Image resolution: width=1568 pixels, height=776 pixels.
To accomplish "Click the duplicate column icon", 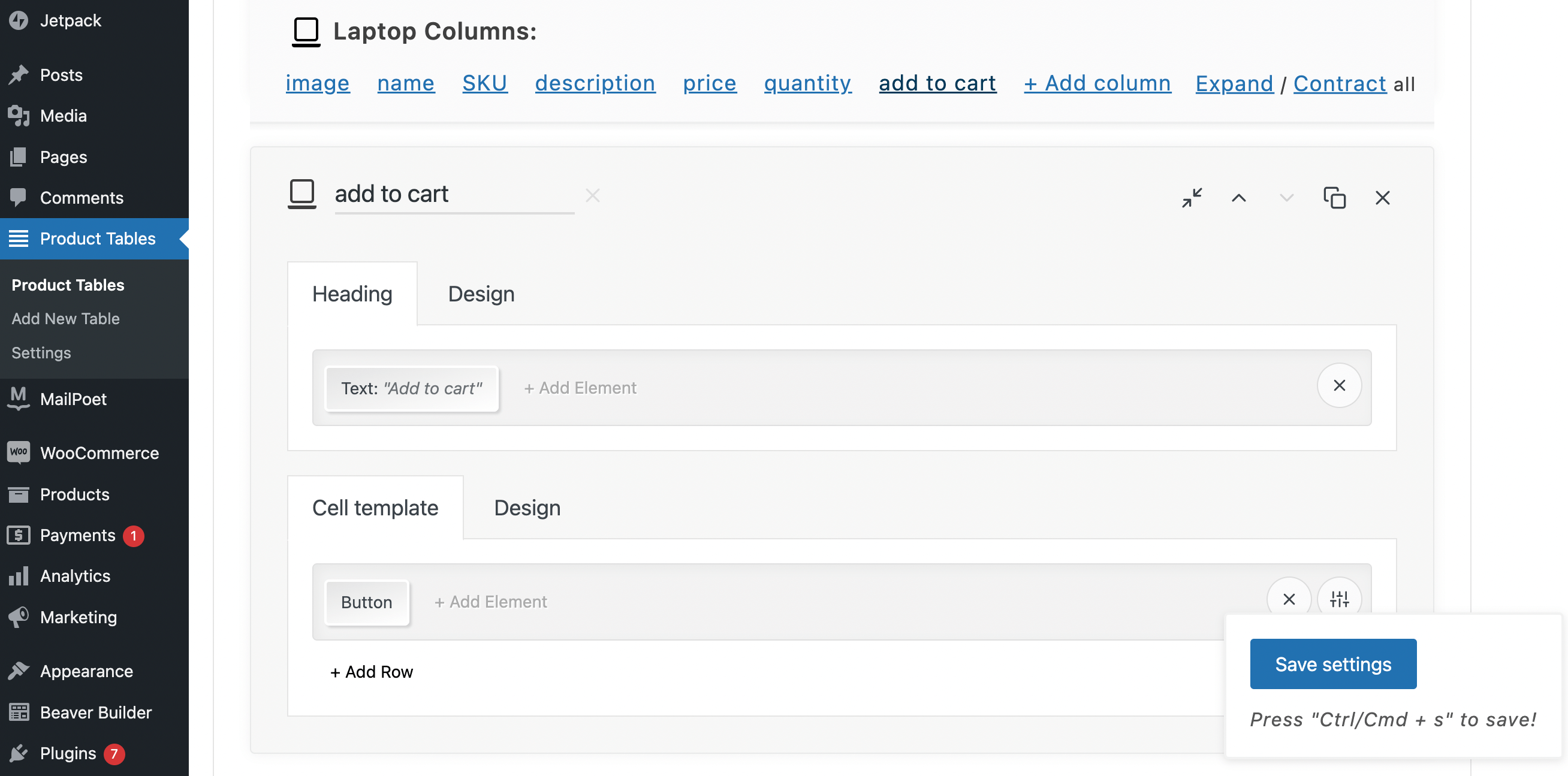I will pos(1334,198).
